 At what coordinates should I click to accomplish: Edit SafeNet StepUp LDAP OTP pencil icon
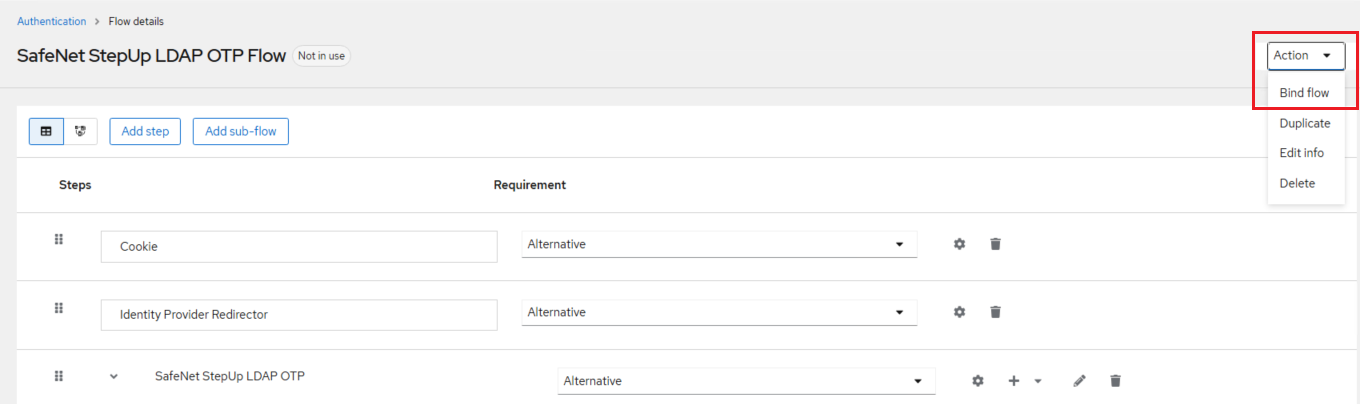(x=1079, y=380)
